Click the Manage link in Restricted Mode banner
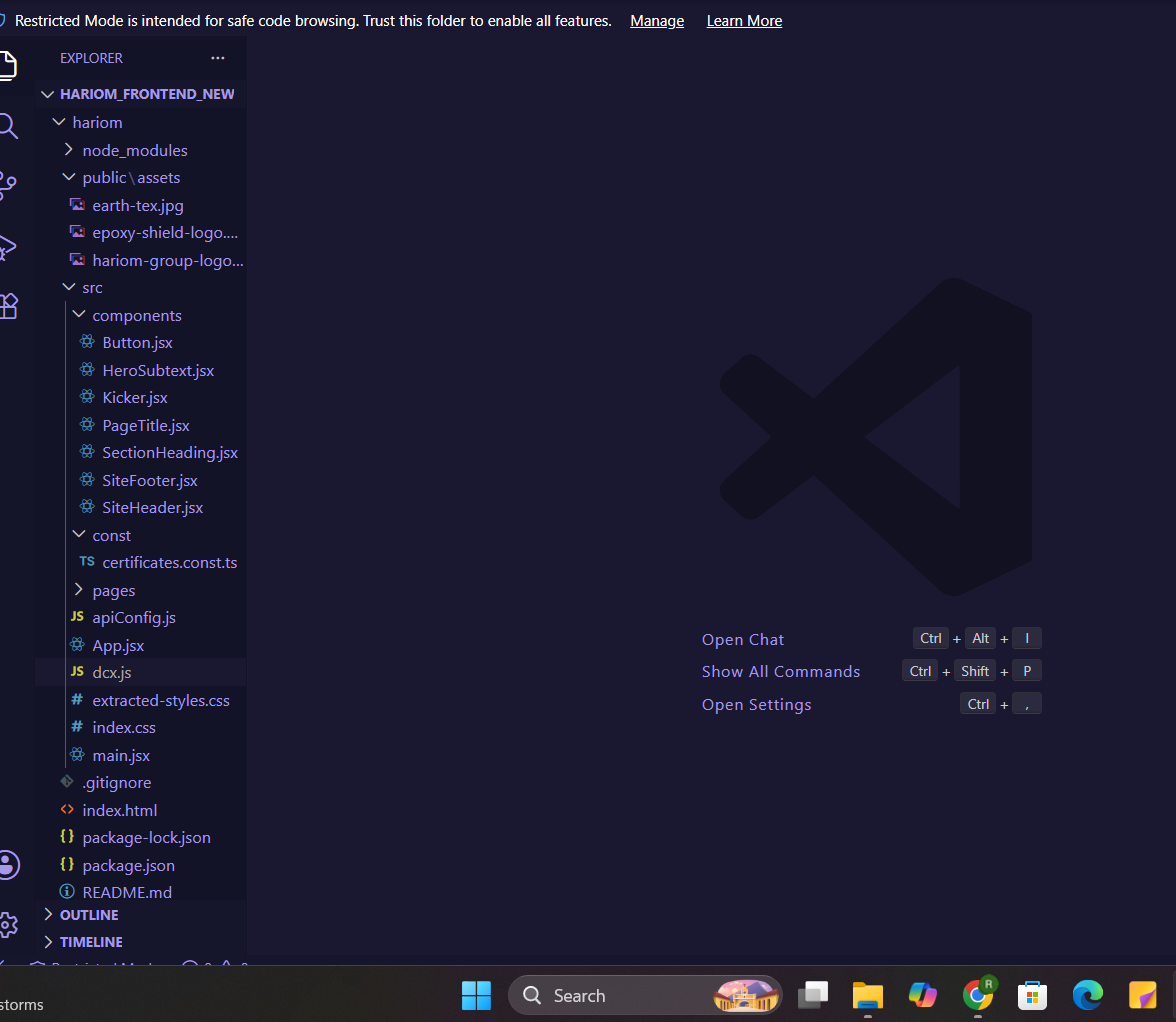This screenshot has height=1022, width=1176. coord(657,21)
